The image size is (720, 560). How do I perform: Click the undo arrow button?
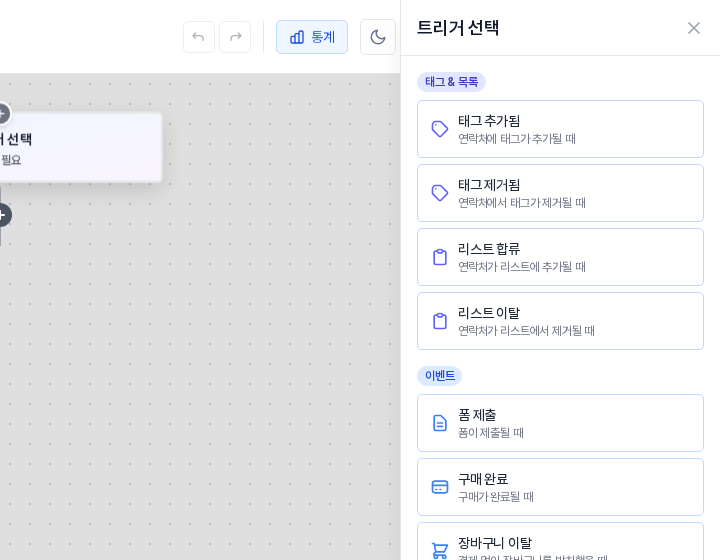[x=199, y=37]
